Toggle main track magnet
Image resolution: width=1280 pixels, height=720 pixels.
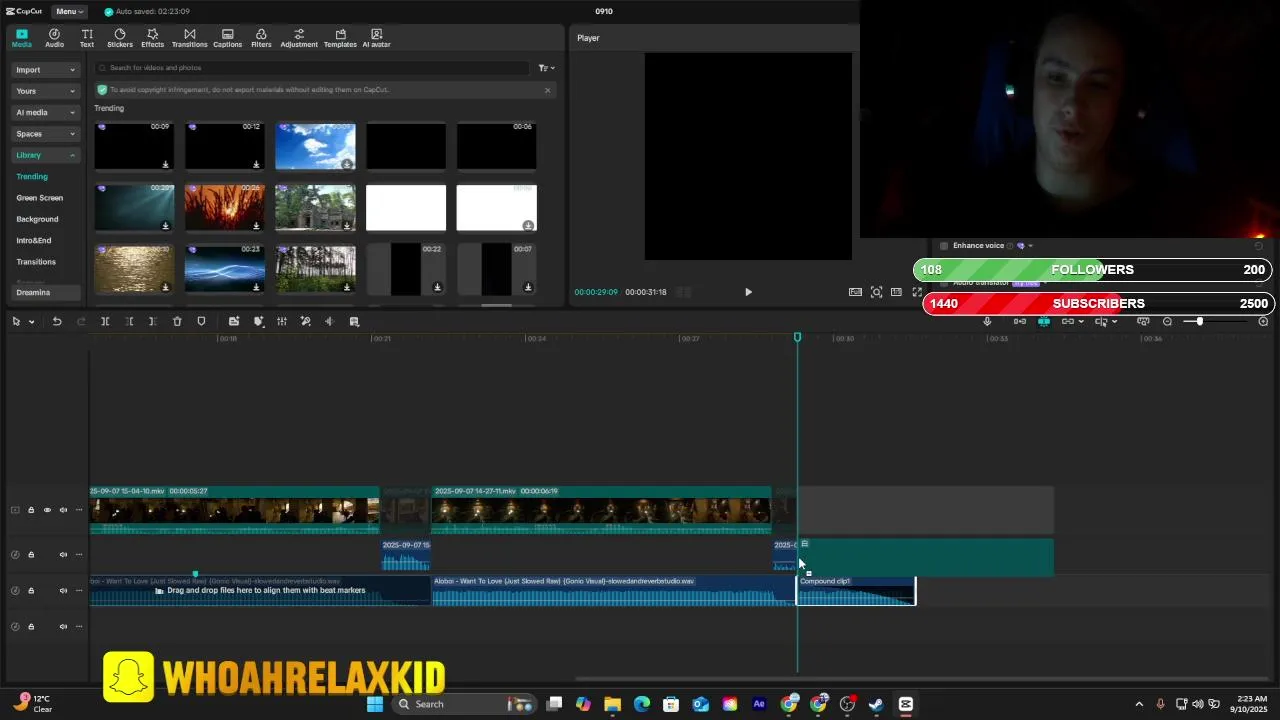pos(1019,321)
